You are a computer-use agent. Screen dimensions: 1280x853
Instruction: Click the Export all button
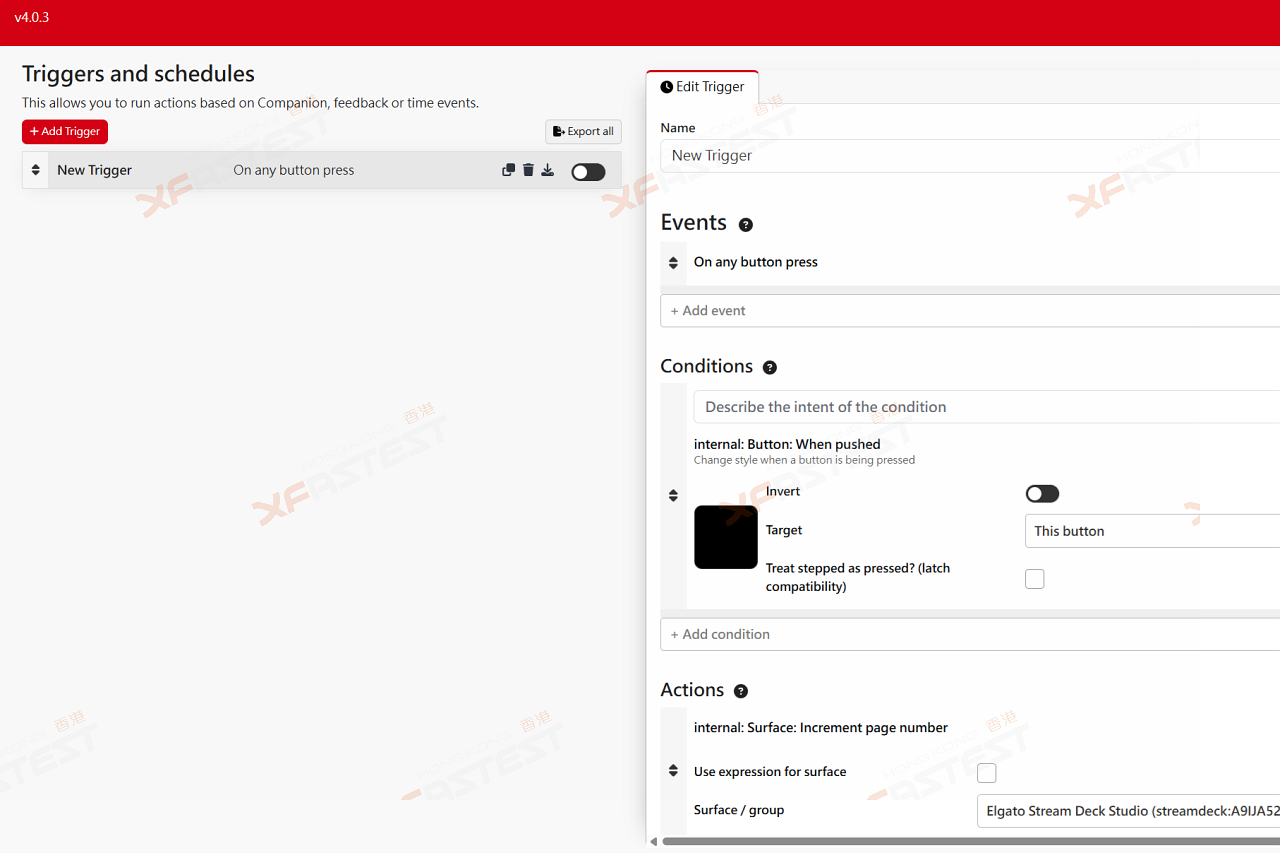(583, 132)
